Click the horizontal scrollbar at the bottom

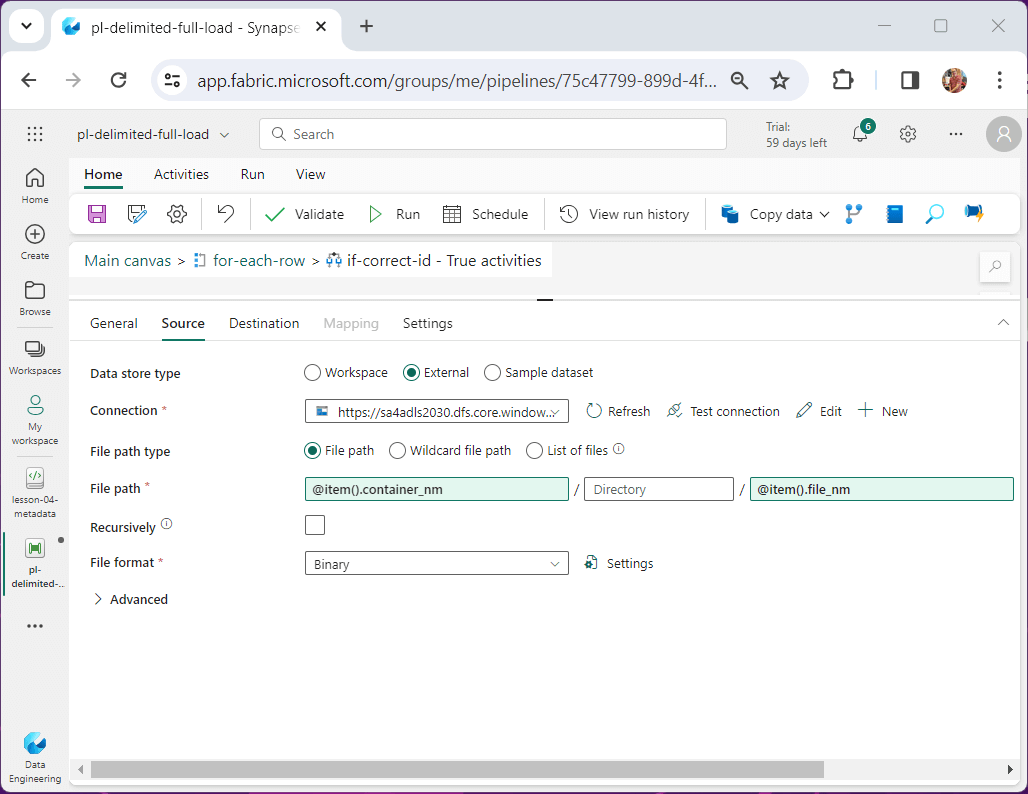456,770
